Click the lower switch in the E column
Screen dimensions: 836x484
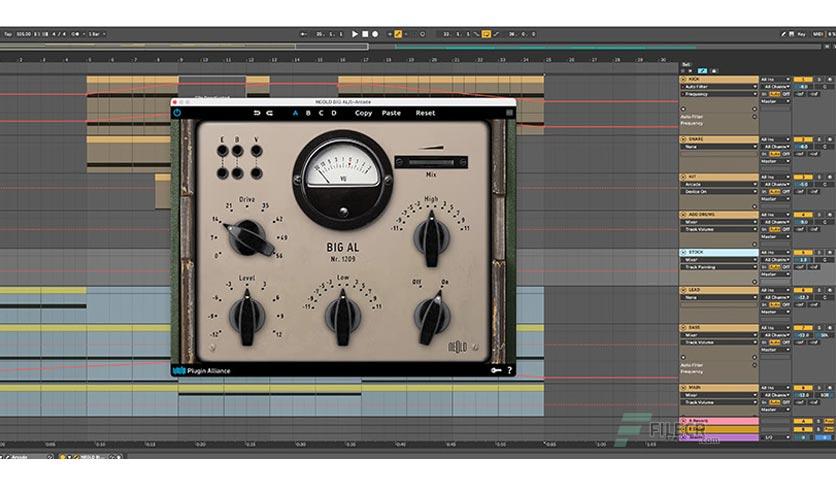tap(222, 173)
